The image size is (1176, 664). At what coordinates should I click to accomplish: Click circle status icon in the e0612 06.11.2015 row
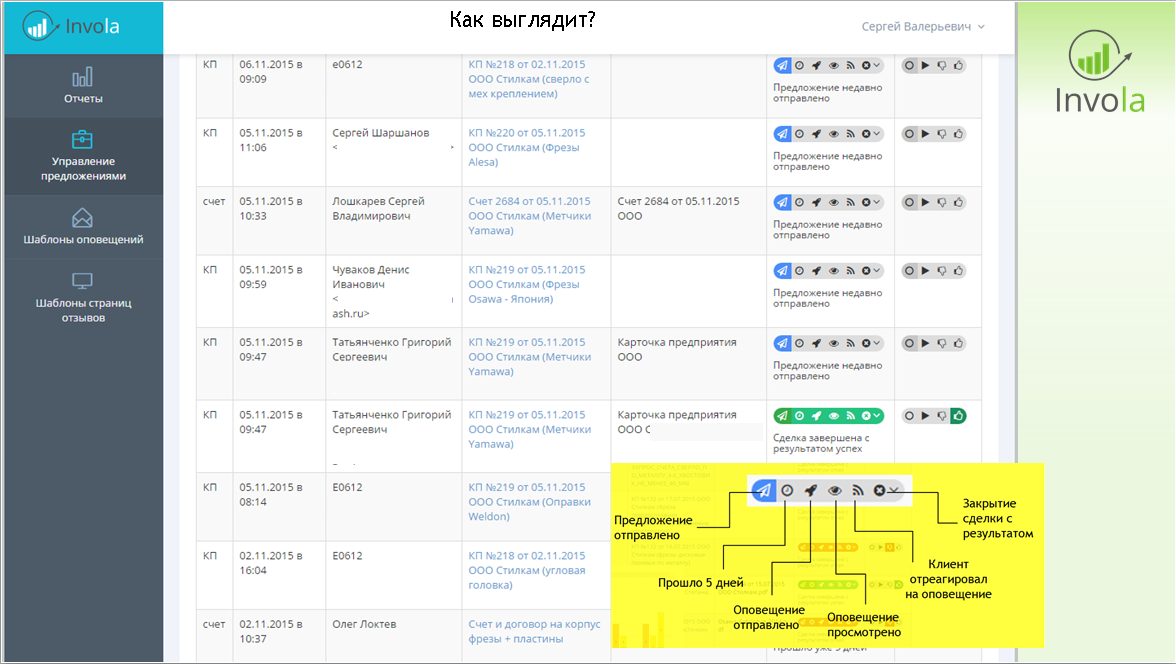[909, 65]
